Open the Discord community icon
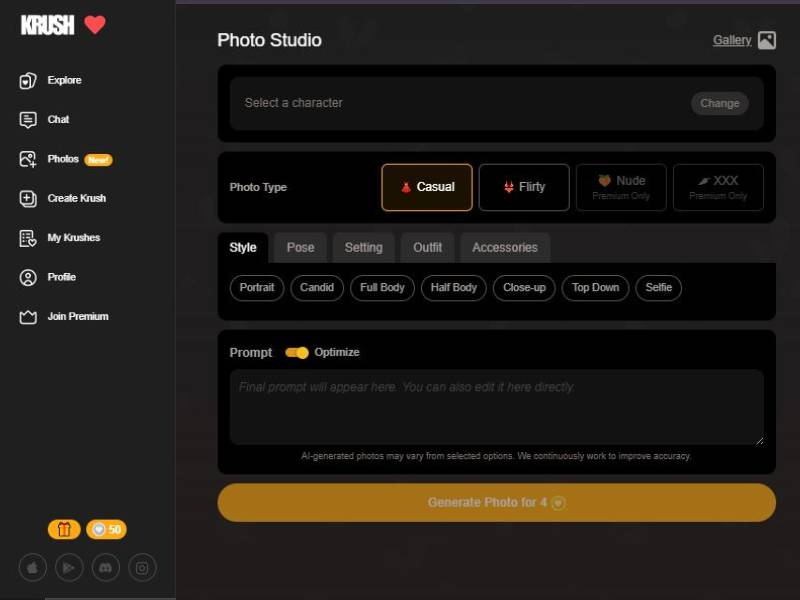Viewport: 800px width, 600px height. click(x=104, y=567)
